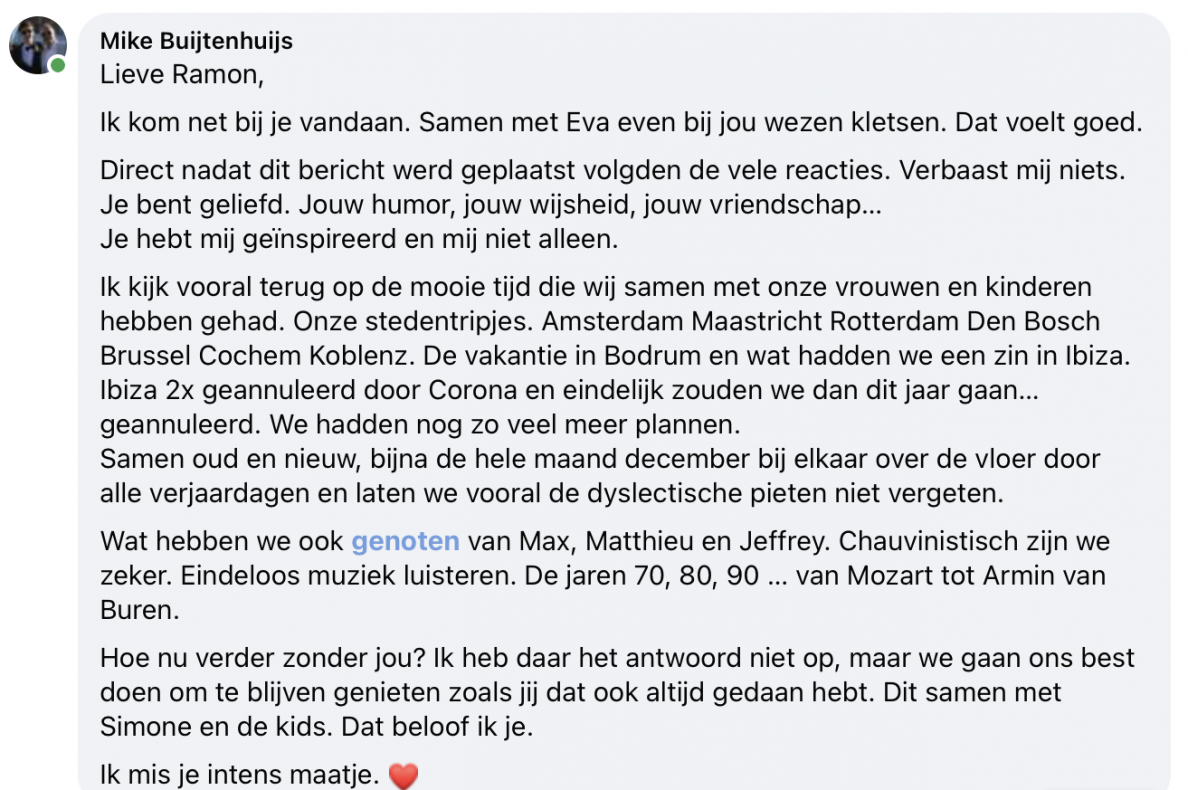
Task: Click the text 'Je bent geliefd.'
Action: 195,205
